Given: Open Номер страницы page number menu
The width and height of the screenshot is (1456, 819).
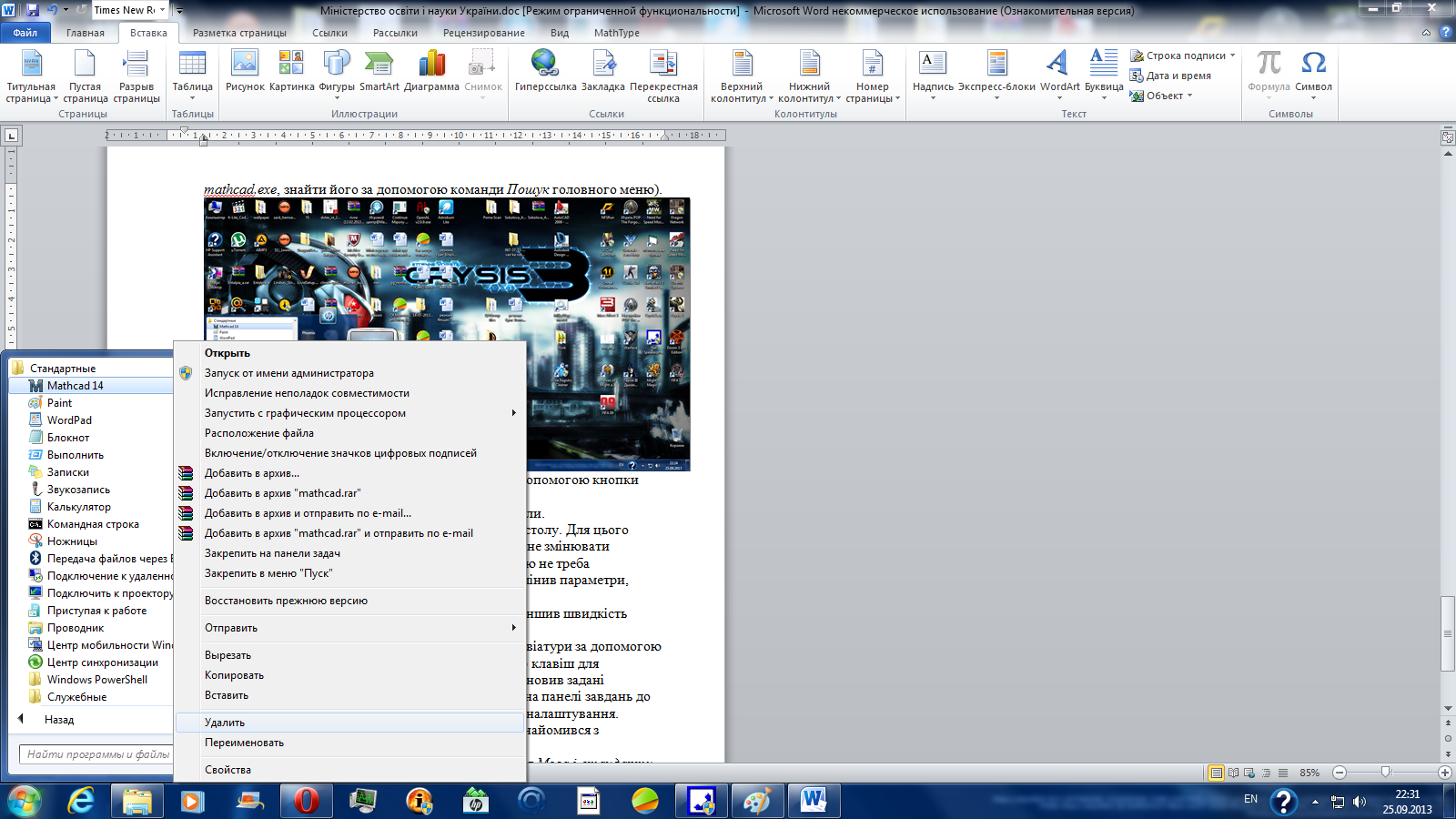Looking at the screenshot, I should pos(872,76).
